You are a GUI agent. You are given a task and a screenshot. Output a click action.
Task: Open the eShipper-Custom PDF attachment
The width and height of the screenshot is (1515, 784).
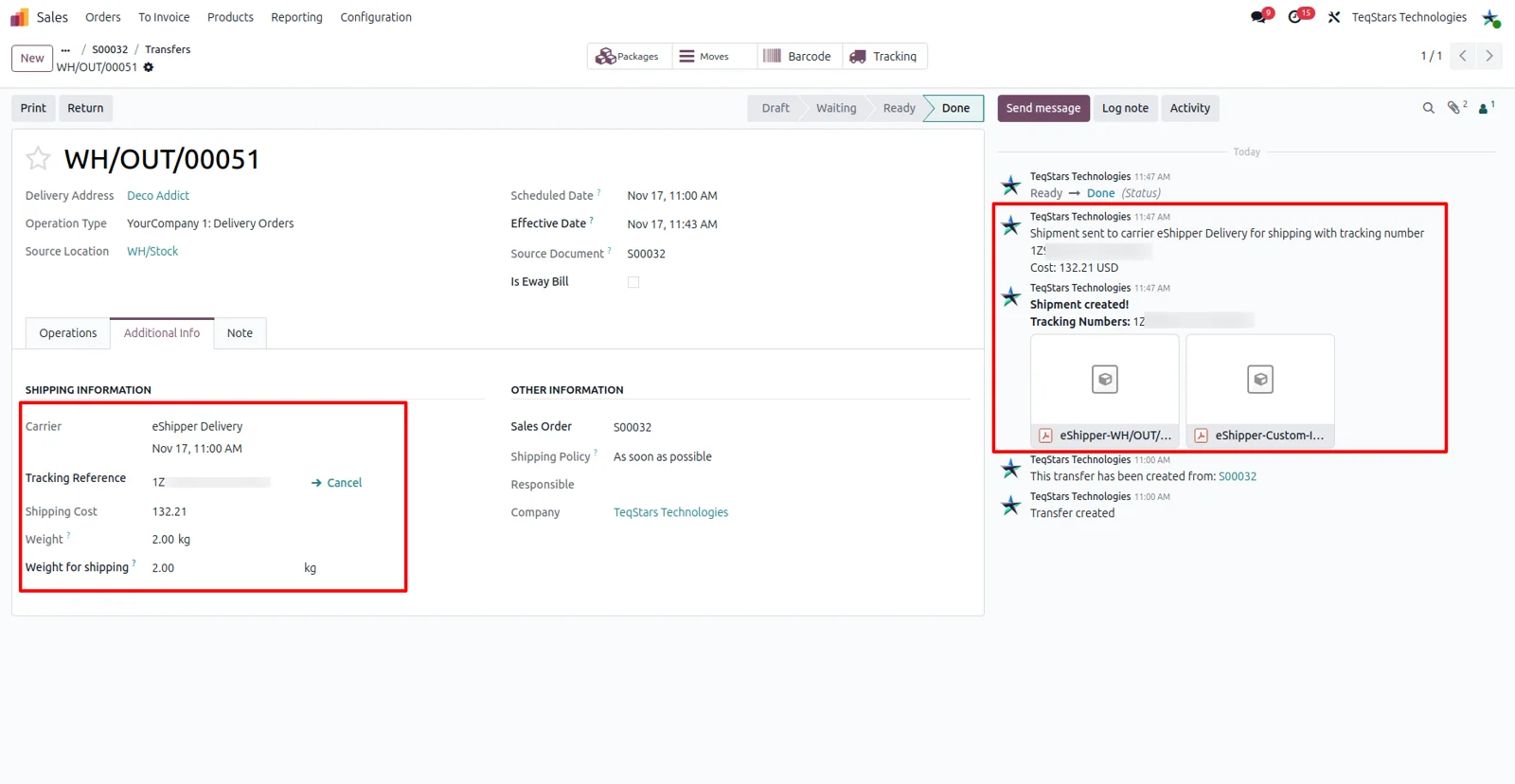1260,391
